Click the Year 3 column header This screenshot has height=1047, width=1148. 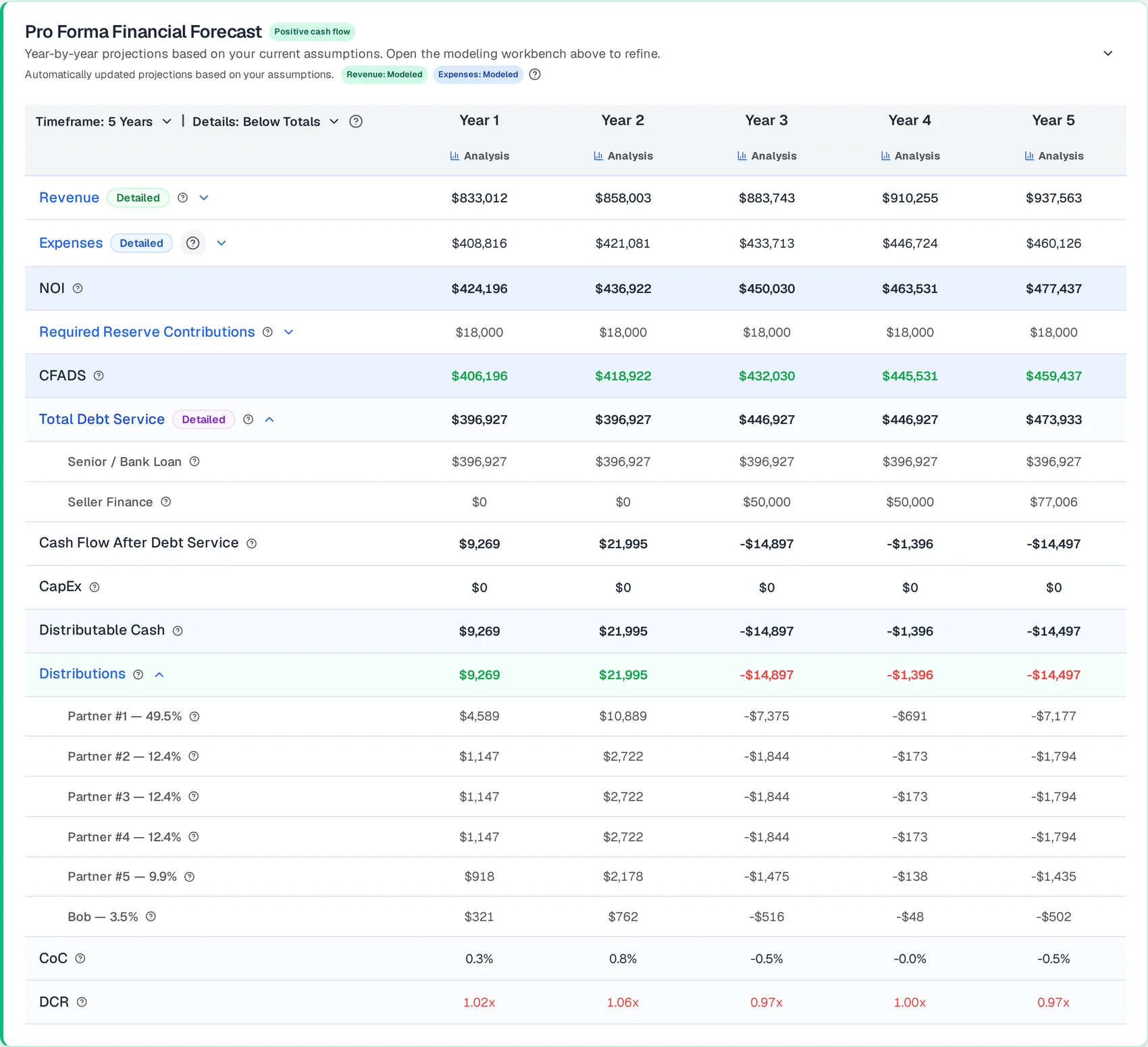pos(766,120)
